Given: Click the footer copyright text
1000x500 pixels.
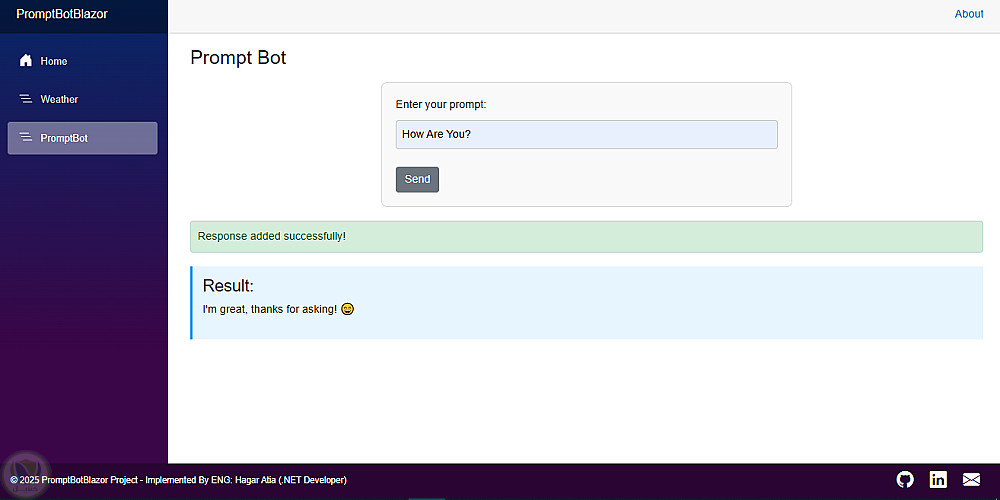Looking at the screenshot, I should click(179, 480).
